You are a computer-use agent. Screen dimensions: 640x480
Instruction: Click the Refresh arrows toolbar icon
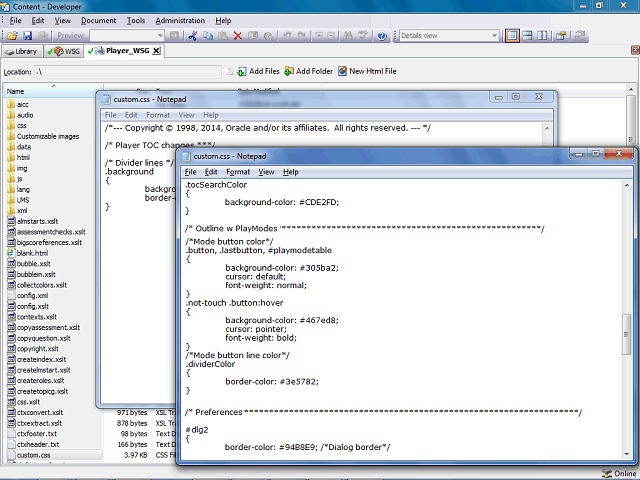coord(580,36)
